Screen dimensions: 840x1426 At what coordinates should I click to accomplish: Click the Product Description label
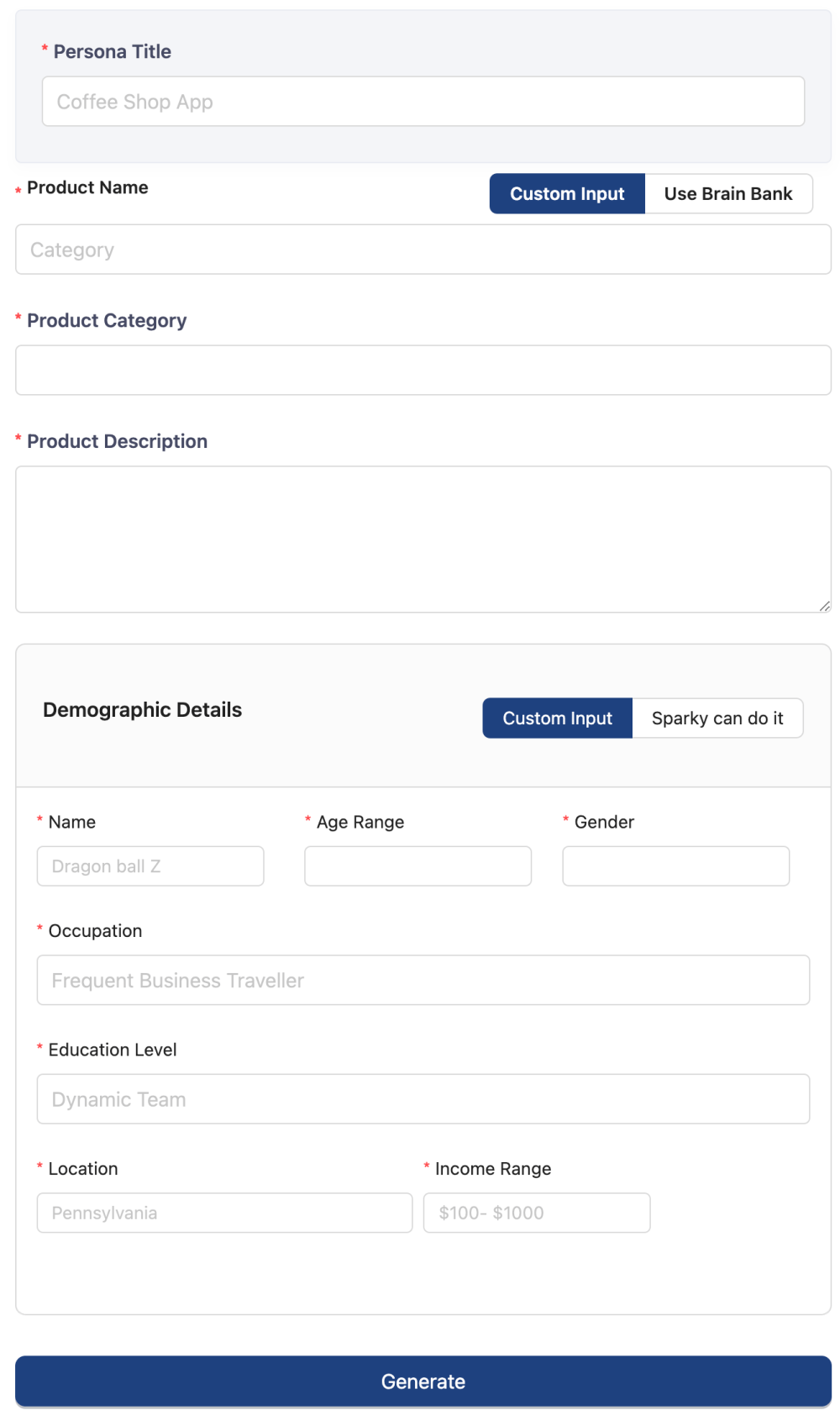(x=118, y=442)
